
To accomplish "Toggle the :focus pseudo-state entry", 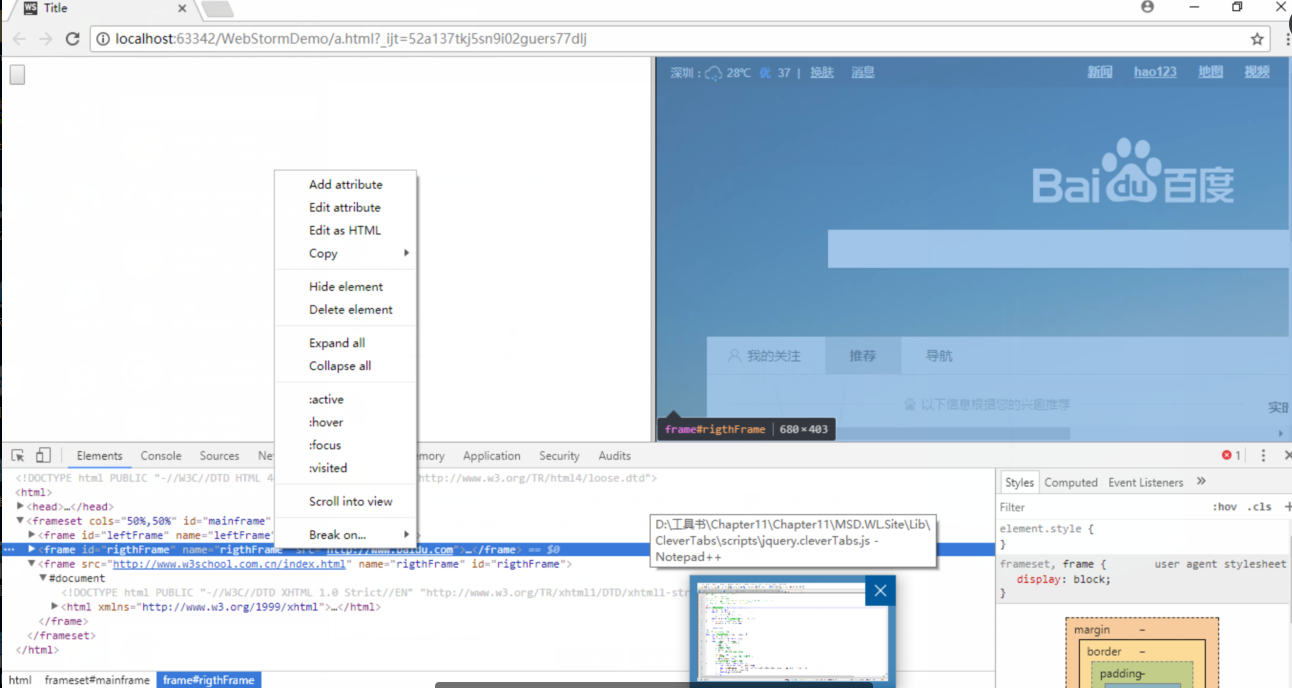I will 345,445.
